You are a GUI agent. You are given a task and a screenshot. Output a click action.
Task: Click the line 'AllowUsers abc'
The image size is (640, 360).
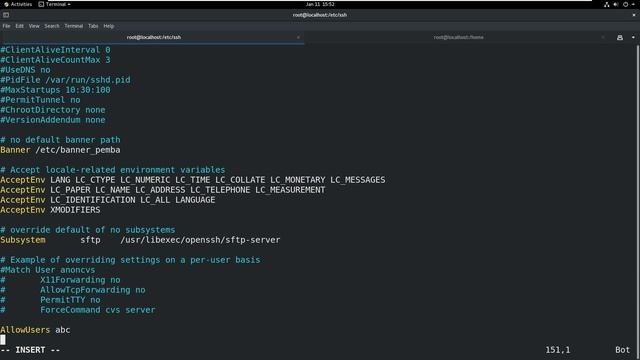point(35,330)
